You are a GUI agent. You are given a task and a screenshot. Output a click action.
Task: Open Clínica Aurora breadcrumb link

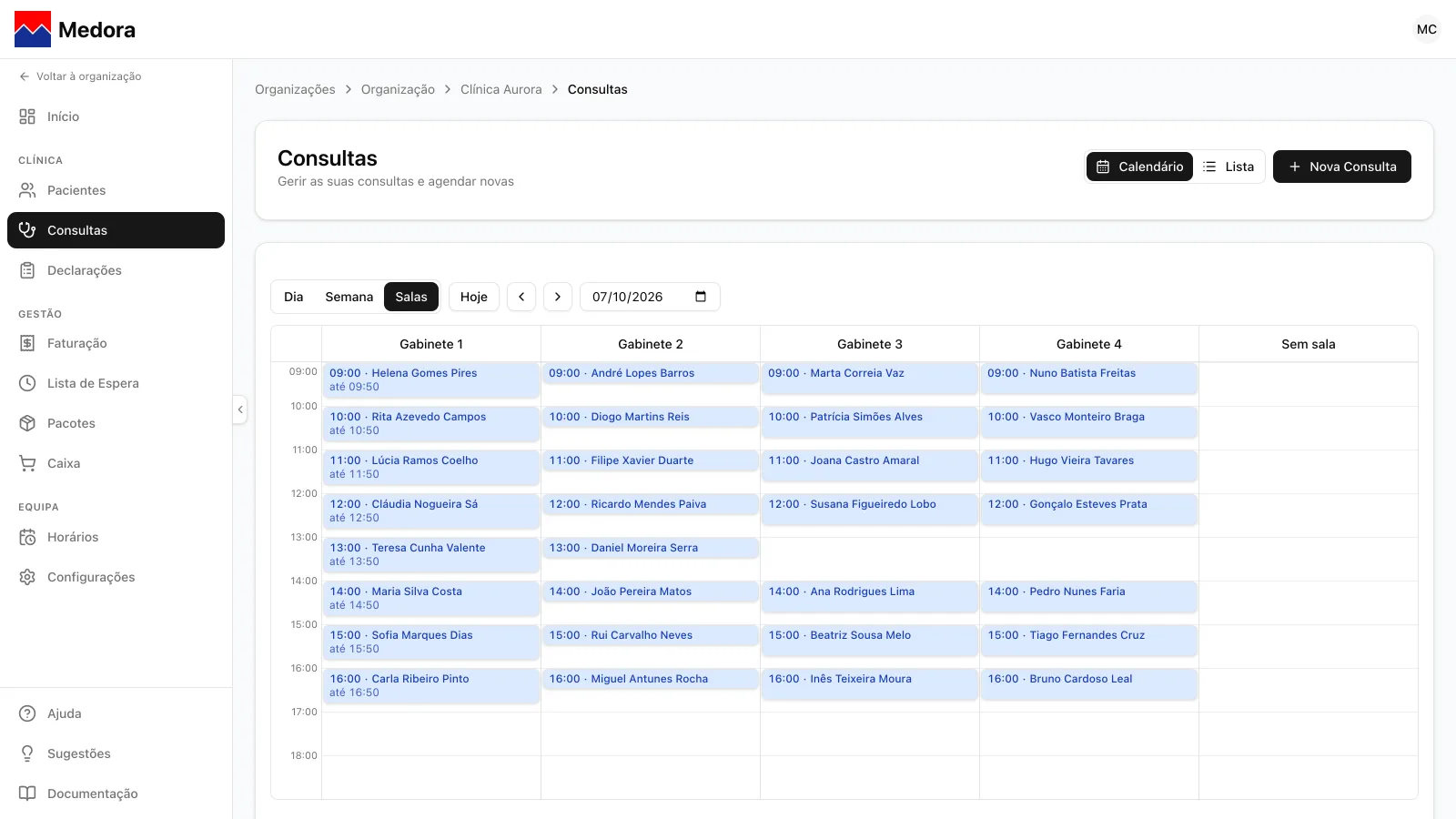point(501,89)
